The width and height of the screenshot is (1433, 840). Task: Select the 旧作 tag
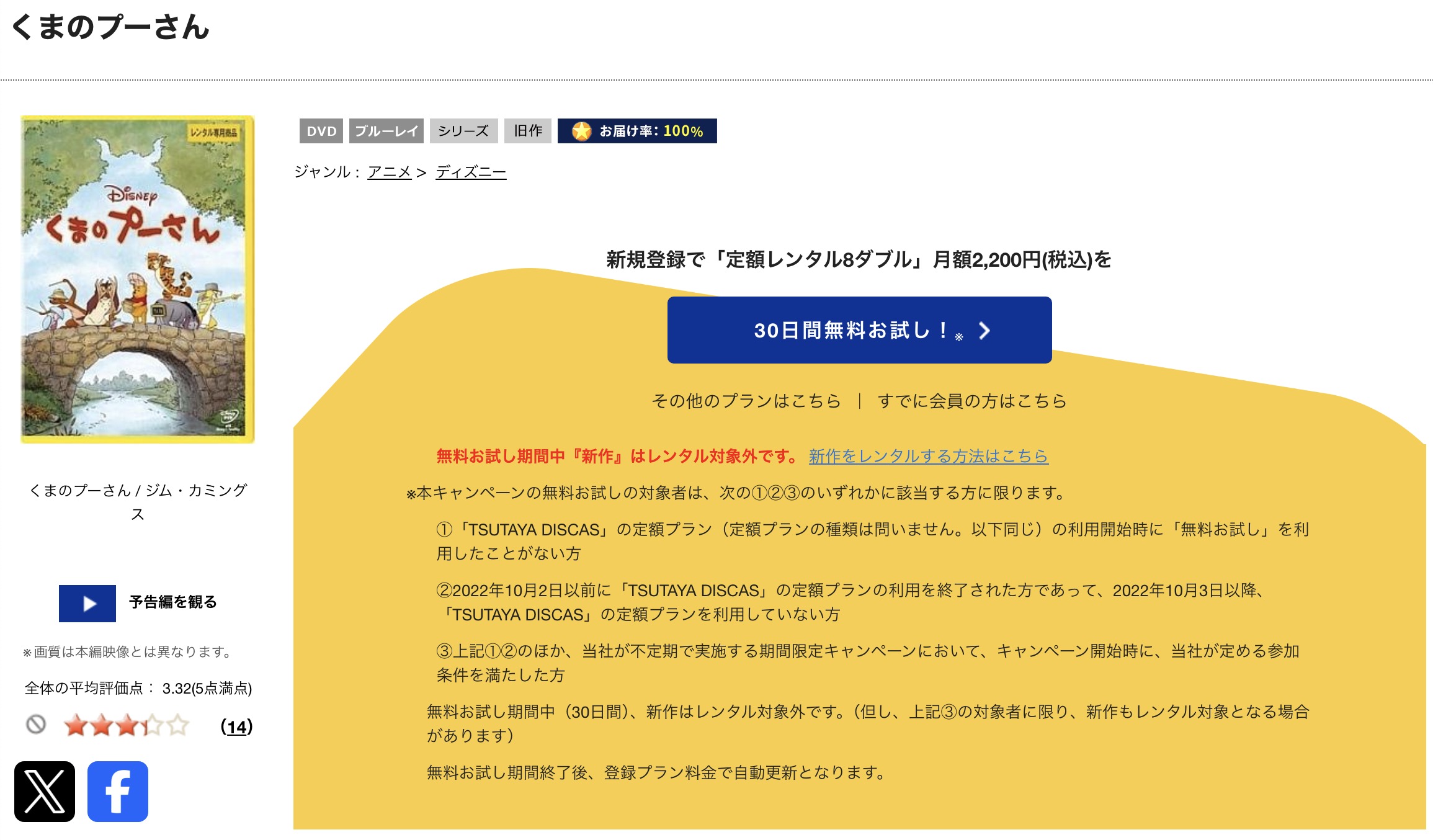pyautogui.click(x=528, y=131)
